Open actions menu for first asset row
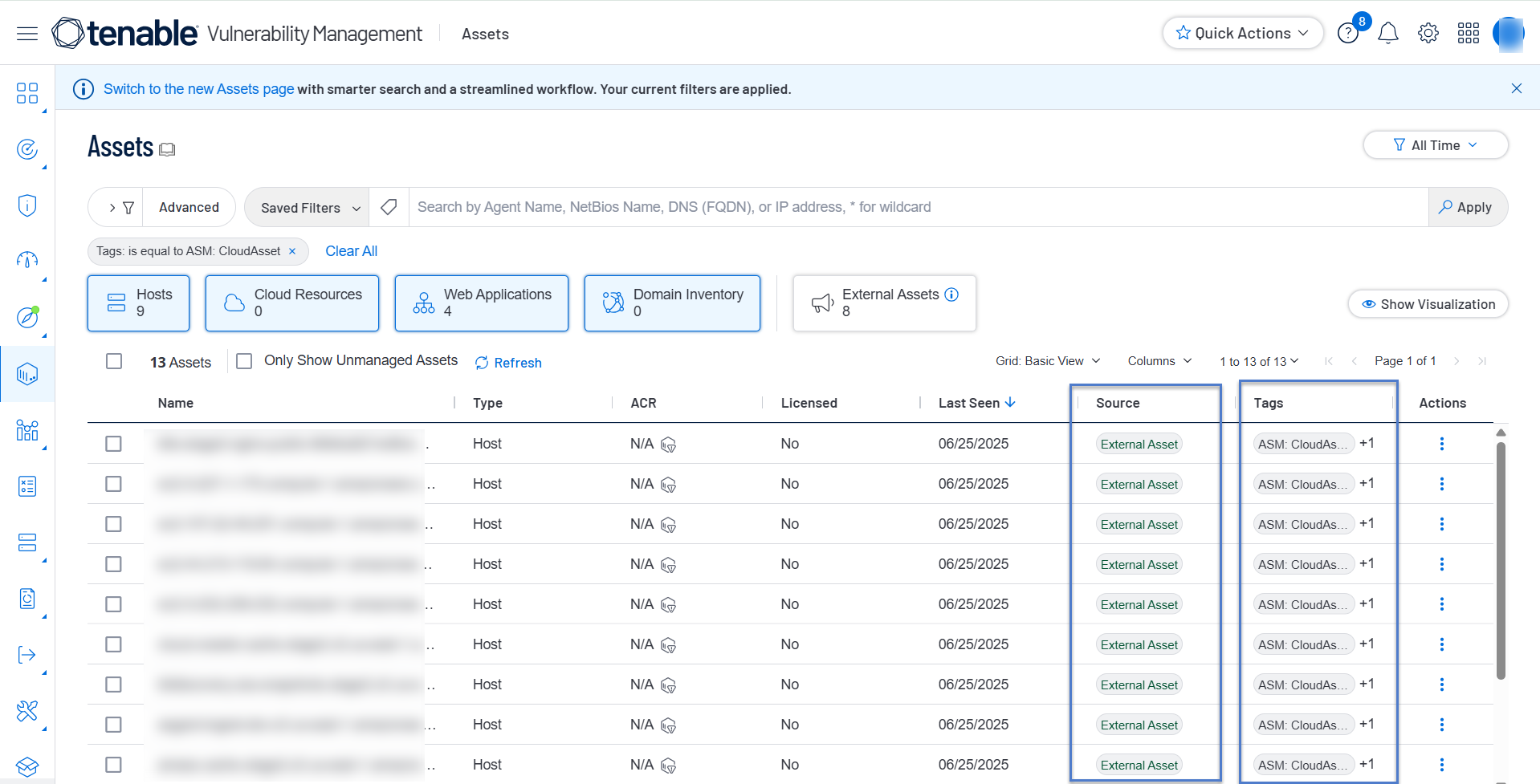This screenshot has width=1540, height=784. point(1442,444)
